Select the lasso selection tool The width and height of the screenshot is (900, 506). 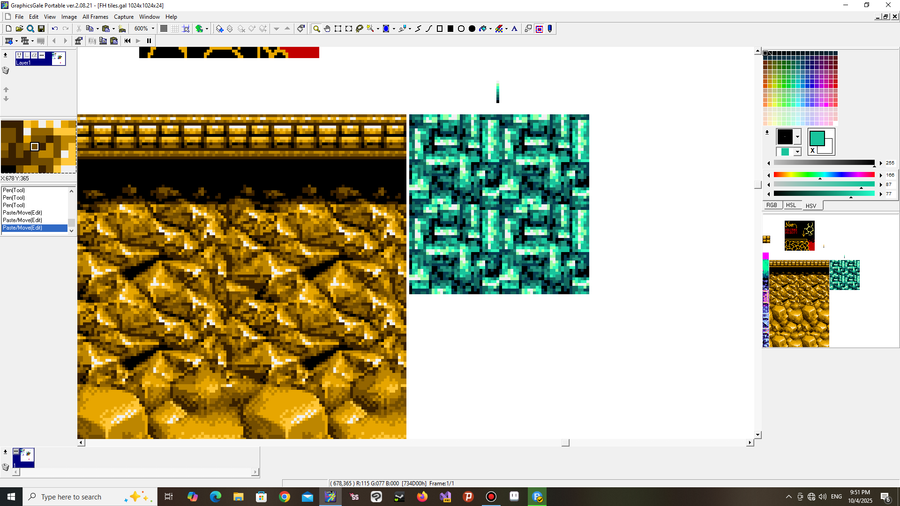point(360,29)
